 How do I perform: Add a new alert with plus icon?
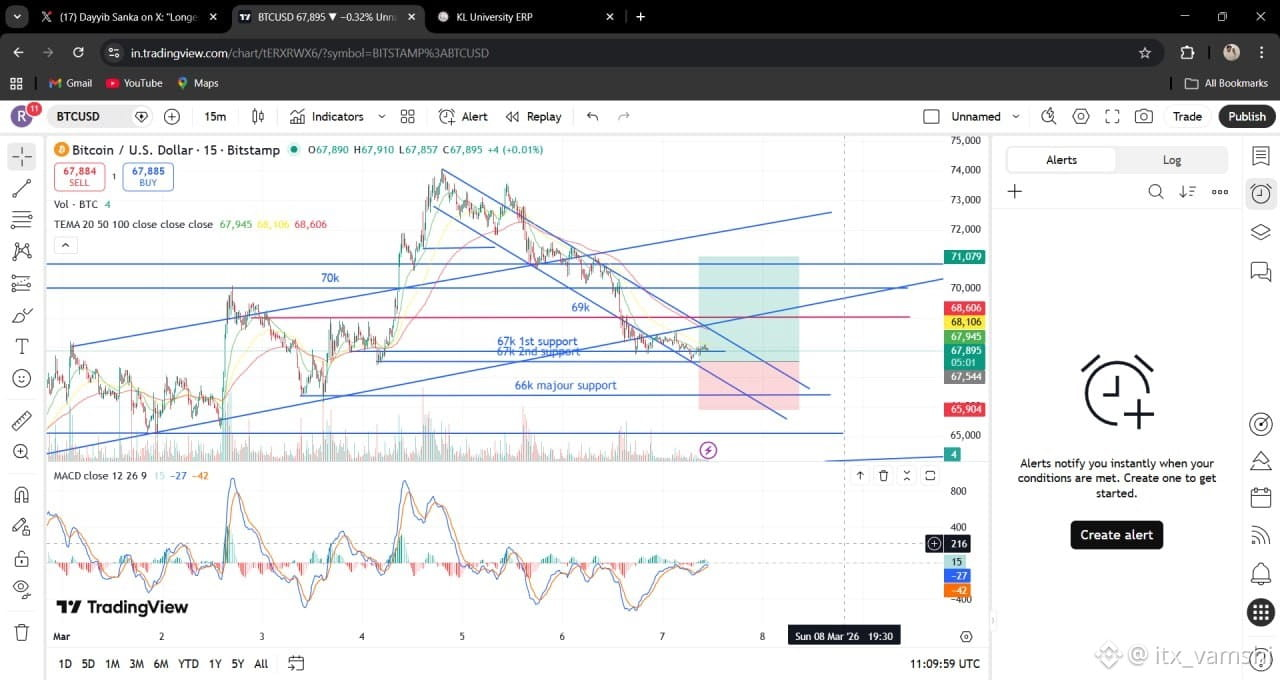[x=1014, y=191]
